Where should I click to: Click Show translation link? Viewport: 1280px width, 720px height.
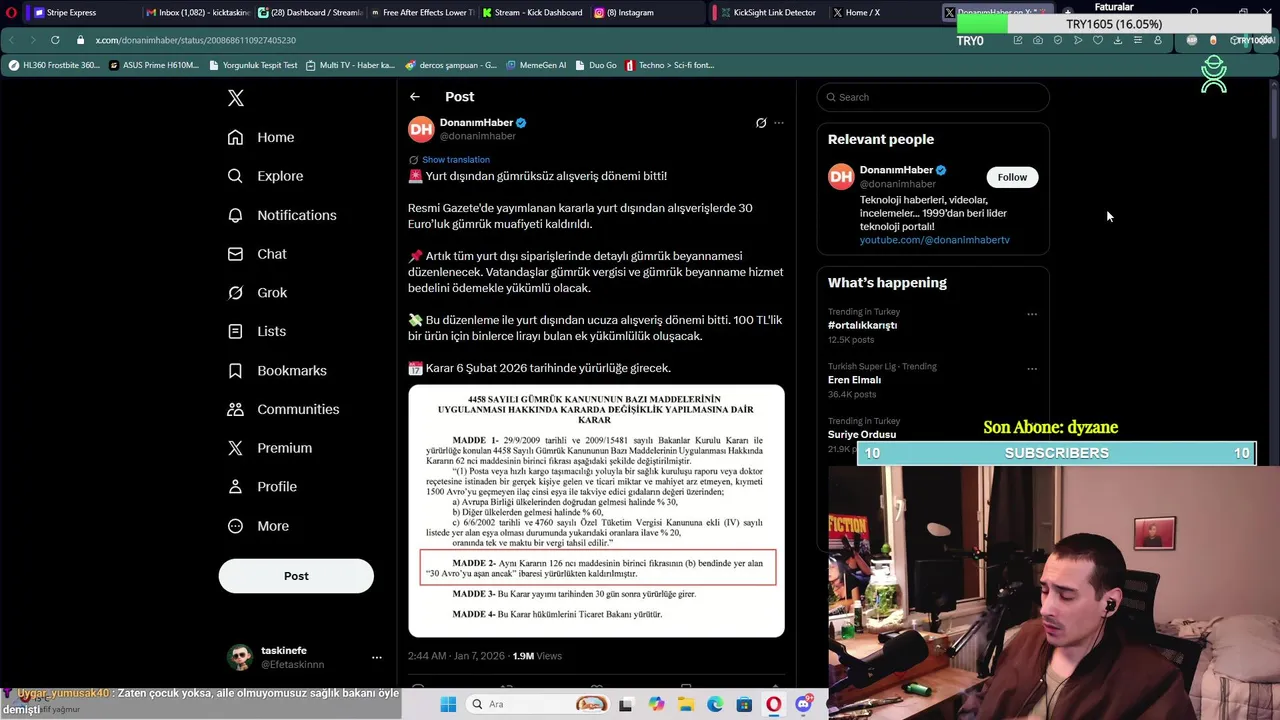pos(456,160)
